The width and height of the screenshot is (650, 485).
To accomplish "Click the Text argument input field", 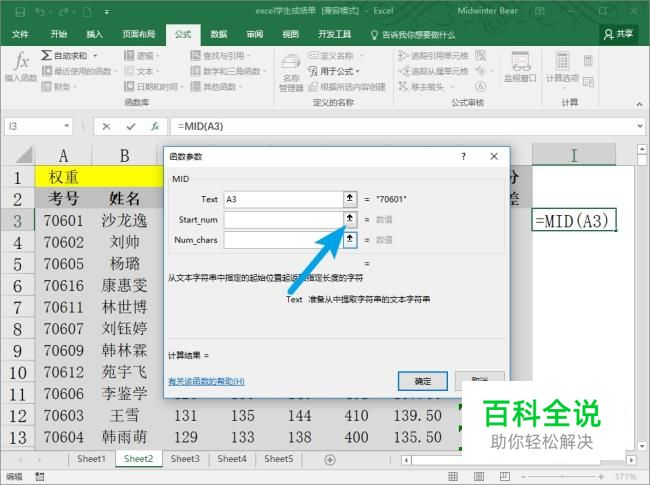I will (x=284, y=199).
